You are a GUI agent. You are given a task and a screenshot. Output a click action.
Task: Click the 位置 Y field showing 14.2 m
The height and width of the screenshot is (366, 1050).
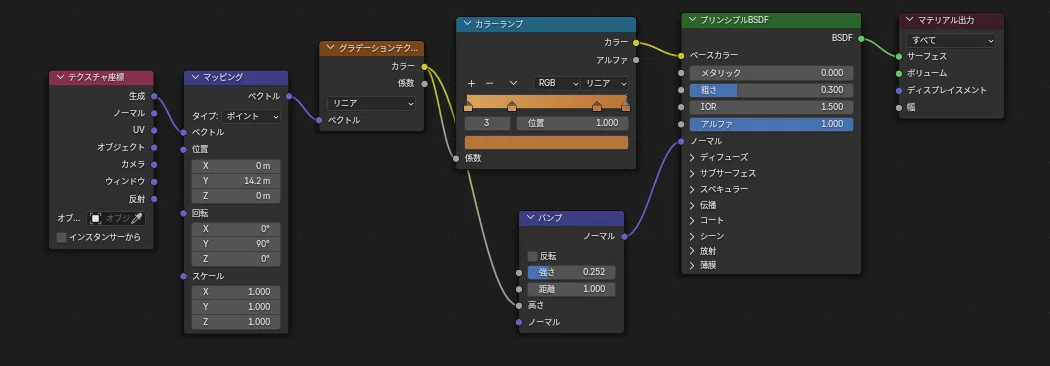click(236, 181)
